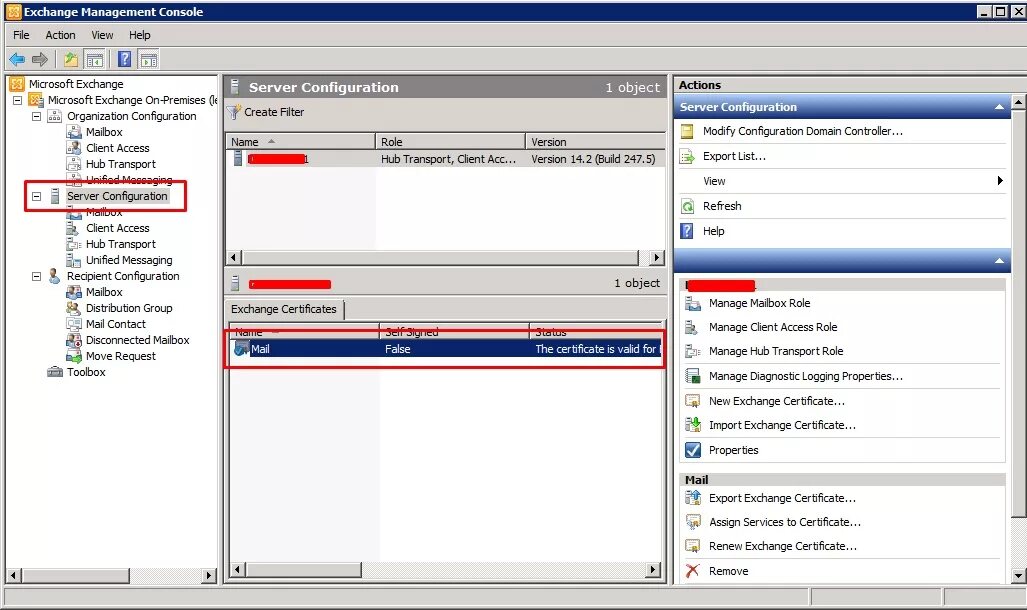The image size is (1027, 610).
Task: Collapse the Microsoft Exchange On-Premises node
Action: (x=18, y=100)
